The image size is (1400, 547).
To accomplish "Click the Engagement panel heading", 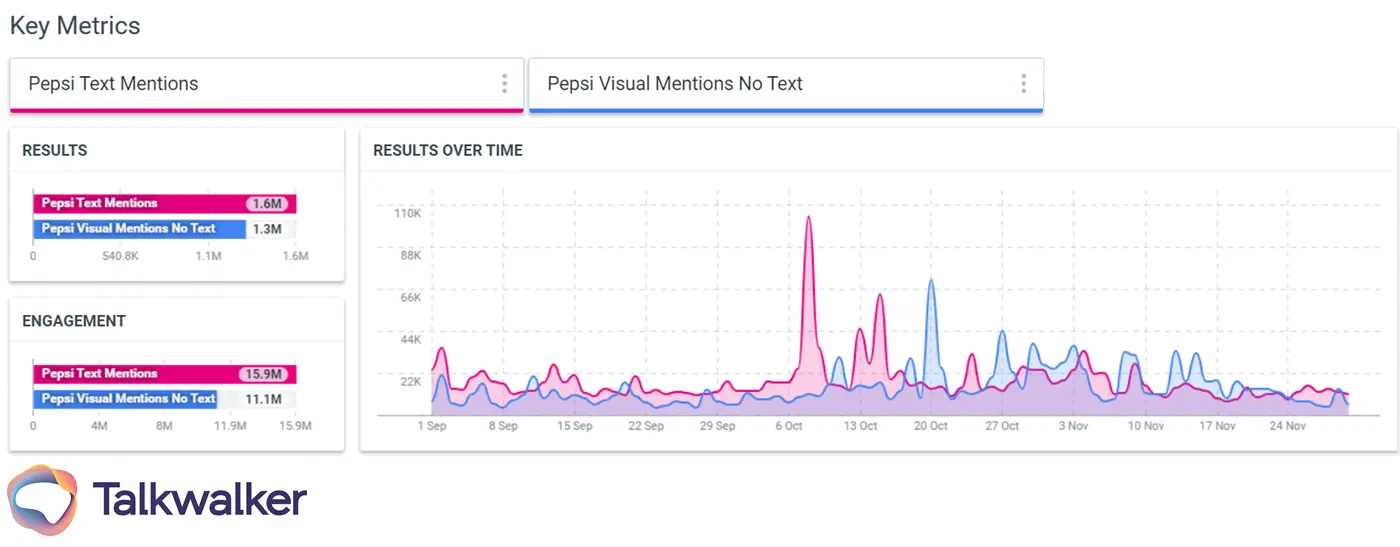I will click(x=74, y=321).
